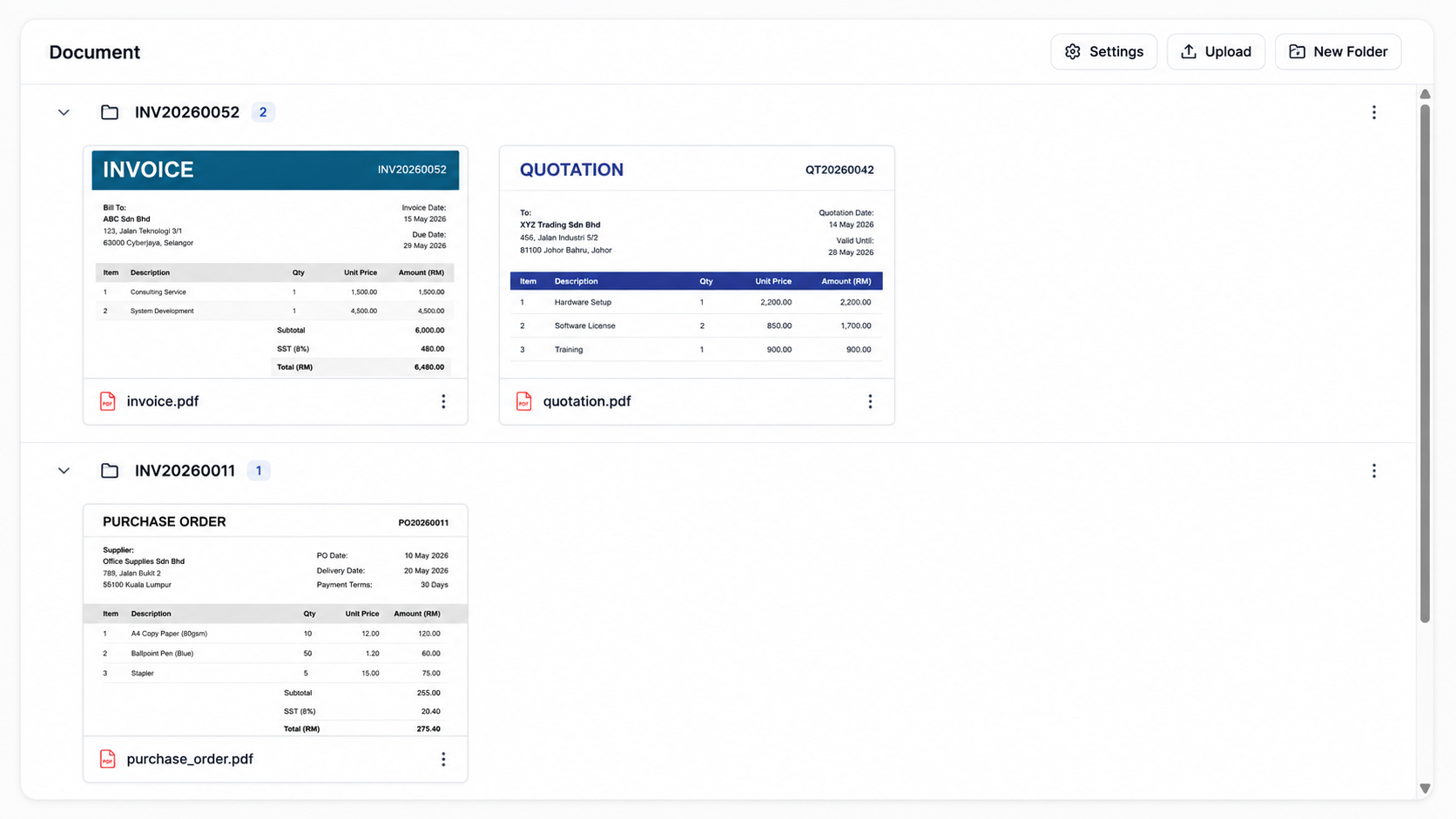
Task: Select the purchase_order.pdf file name
Action: pyautogui.click(x=190, y=759)
